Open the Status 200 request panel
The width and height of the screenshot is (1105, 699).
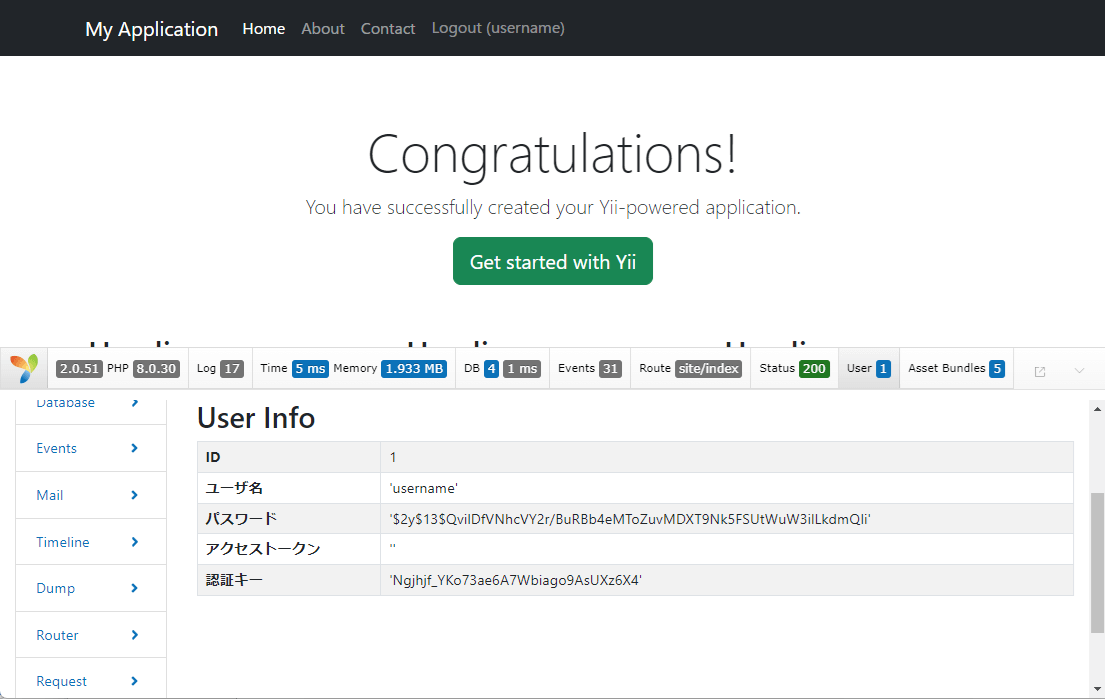click(793, 368)
